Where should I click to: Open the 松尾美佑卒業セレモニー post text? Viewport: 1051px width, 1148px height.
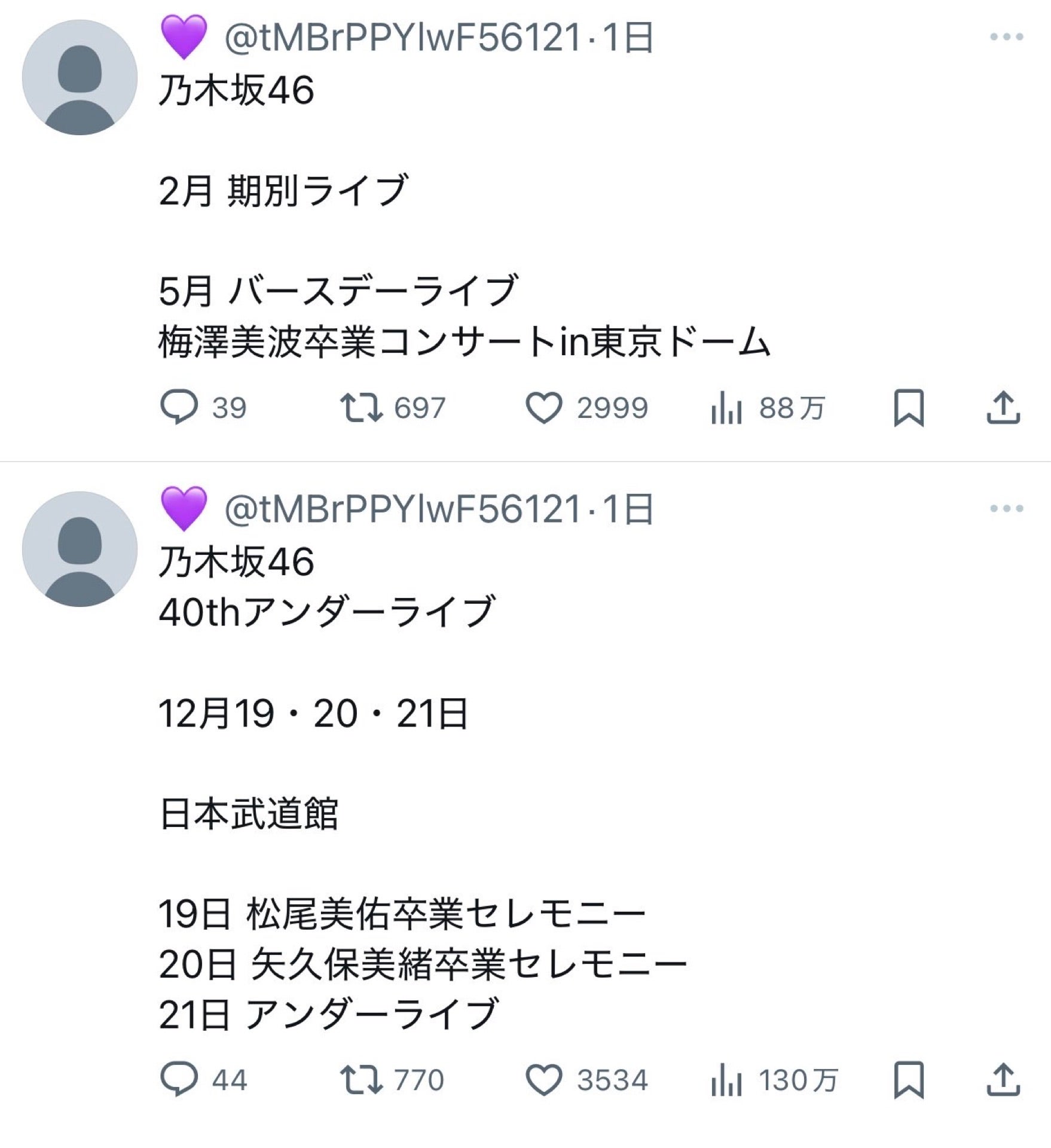[x=402, y=914]
